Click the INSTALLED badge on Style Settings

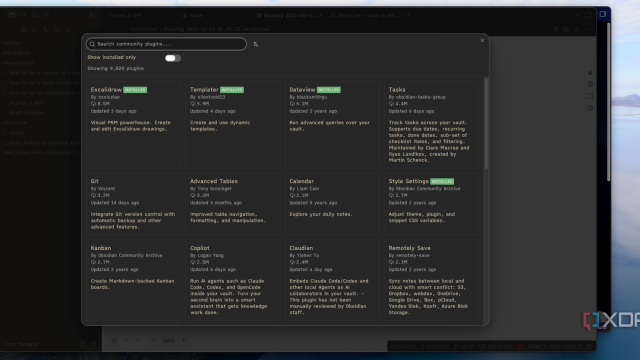tap(442, 181)
